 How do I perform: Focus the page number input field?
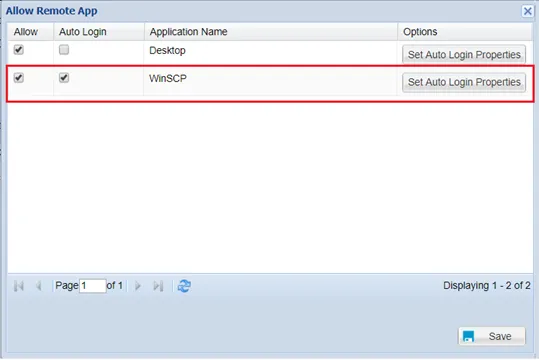(x=92, y=286)
